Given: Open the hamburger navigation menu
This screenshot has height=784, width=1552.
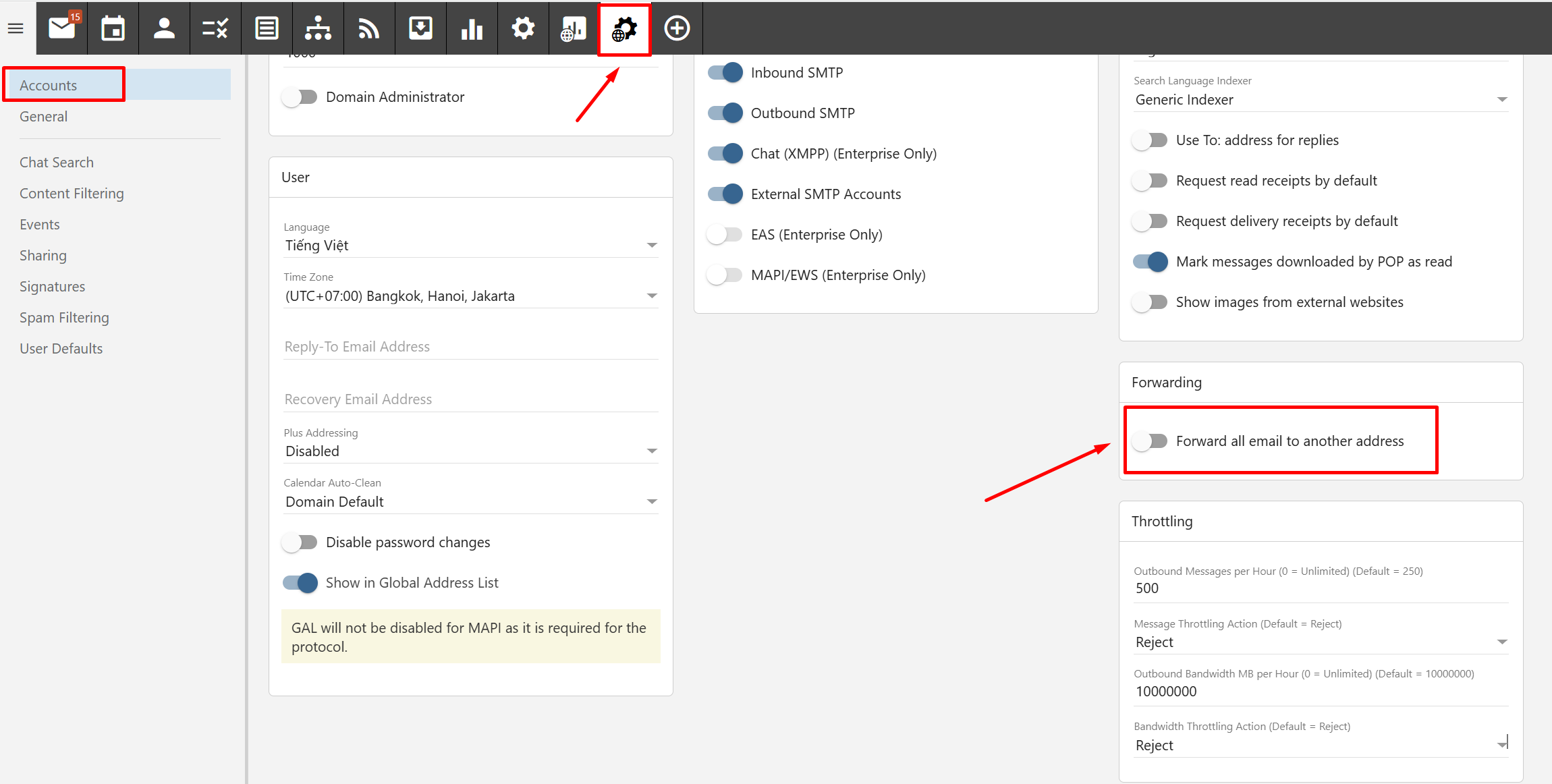Looking at the screenshot, I should pyautogui.click(x=16, y=28).
